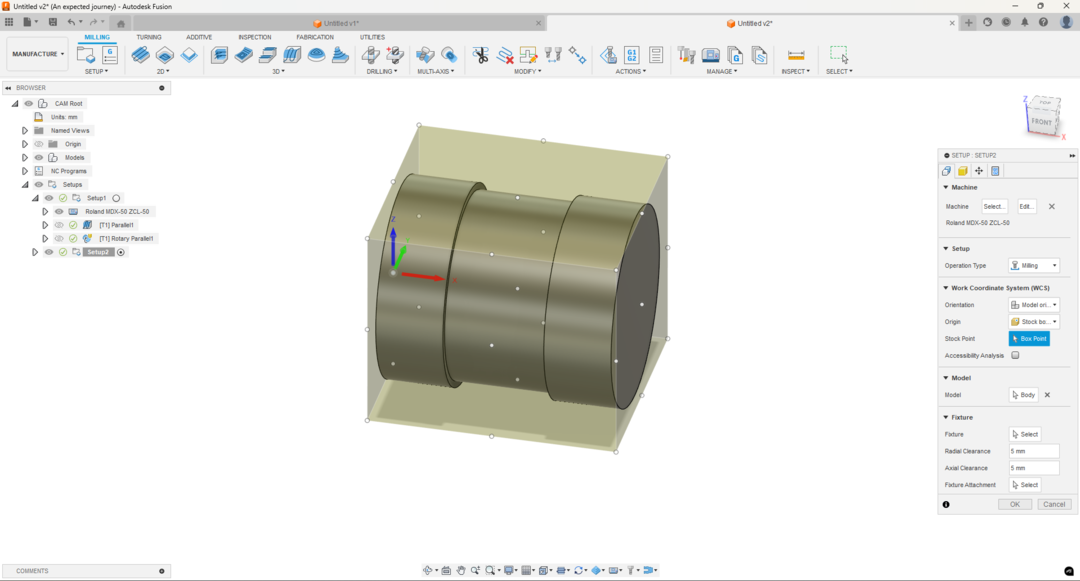The image size is (1080, 581).
Task: Open the Tool Library icon
Action: point(686,55)
